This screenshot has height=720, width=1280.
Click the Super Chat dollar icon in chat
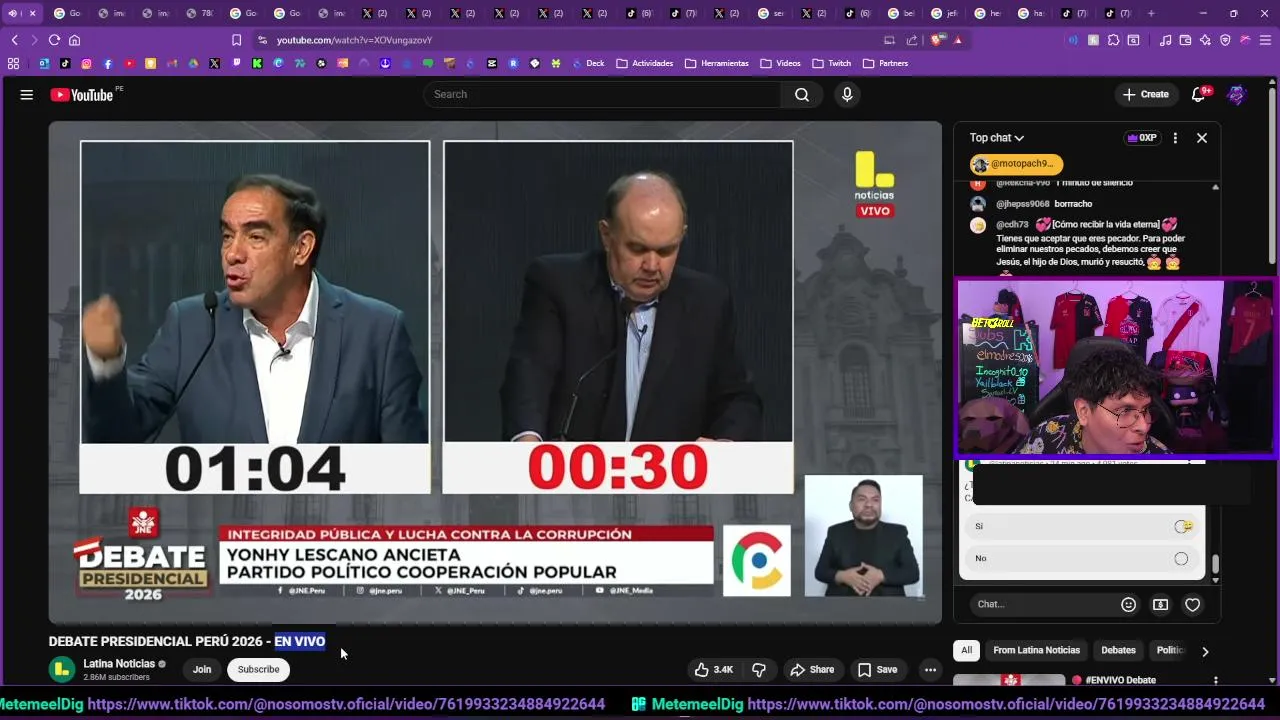click(x=1160, y=604)
